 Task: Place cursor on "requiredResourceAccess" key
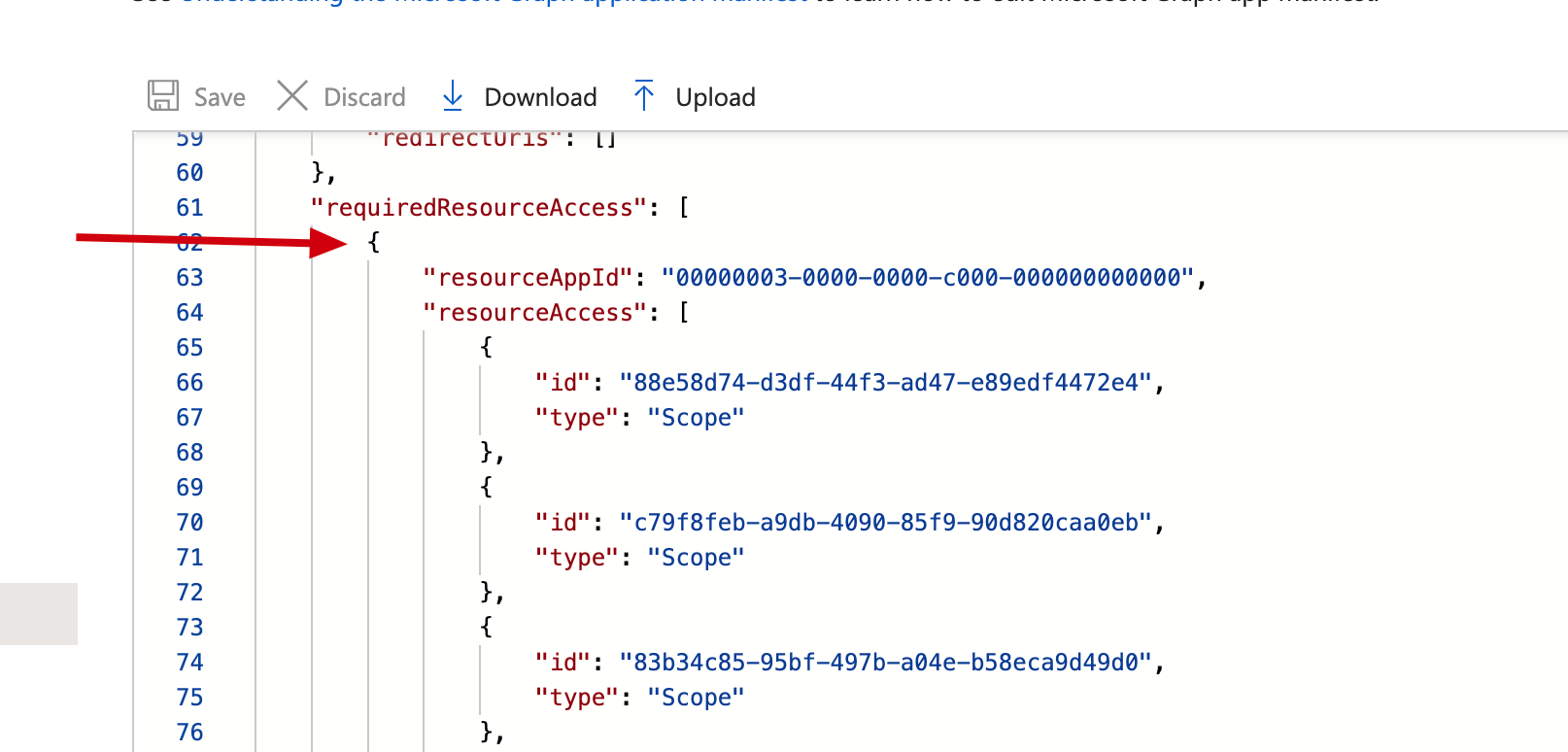[479, 208]
